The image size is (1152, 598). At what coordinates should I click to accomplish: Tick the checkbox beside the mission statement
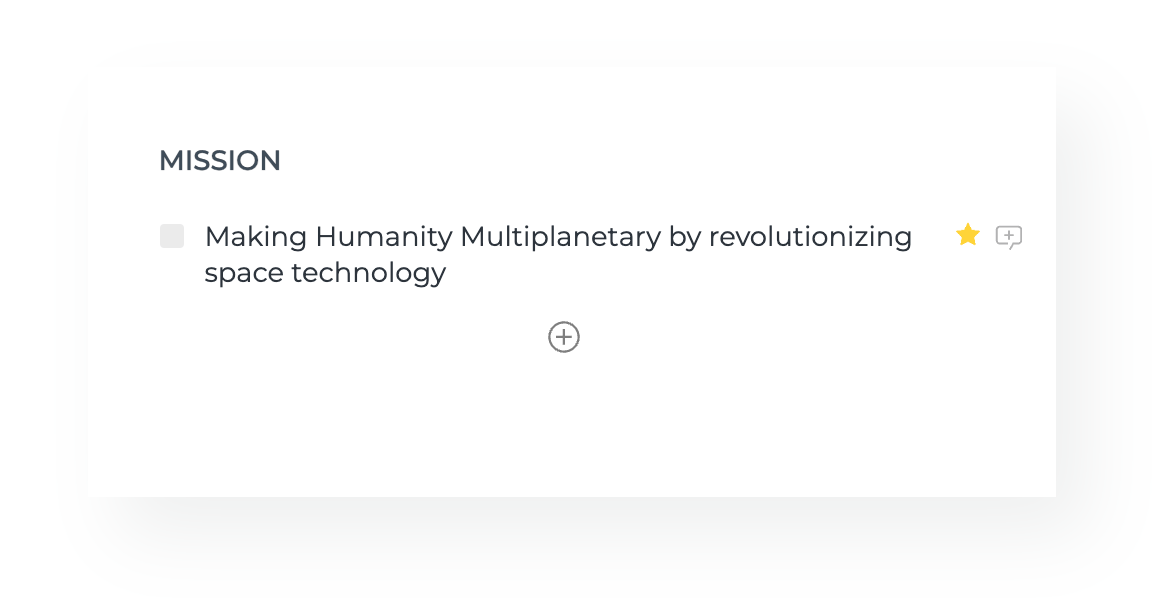click(x=172, y=237)
